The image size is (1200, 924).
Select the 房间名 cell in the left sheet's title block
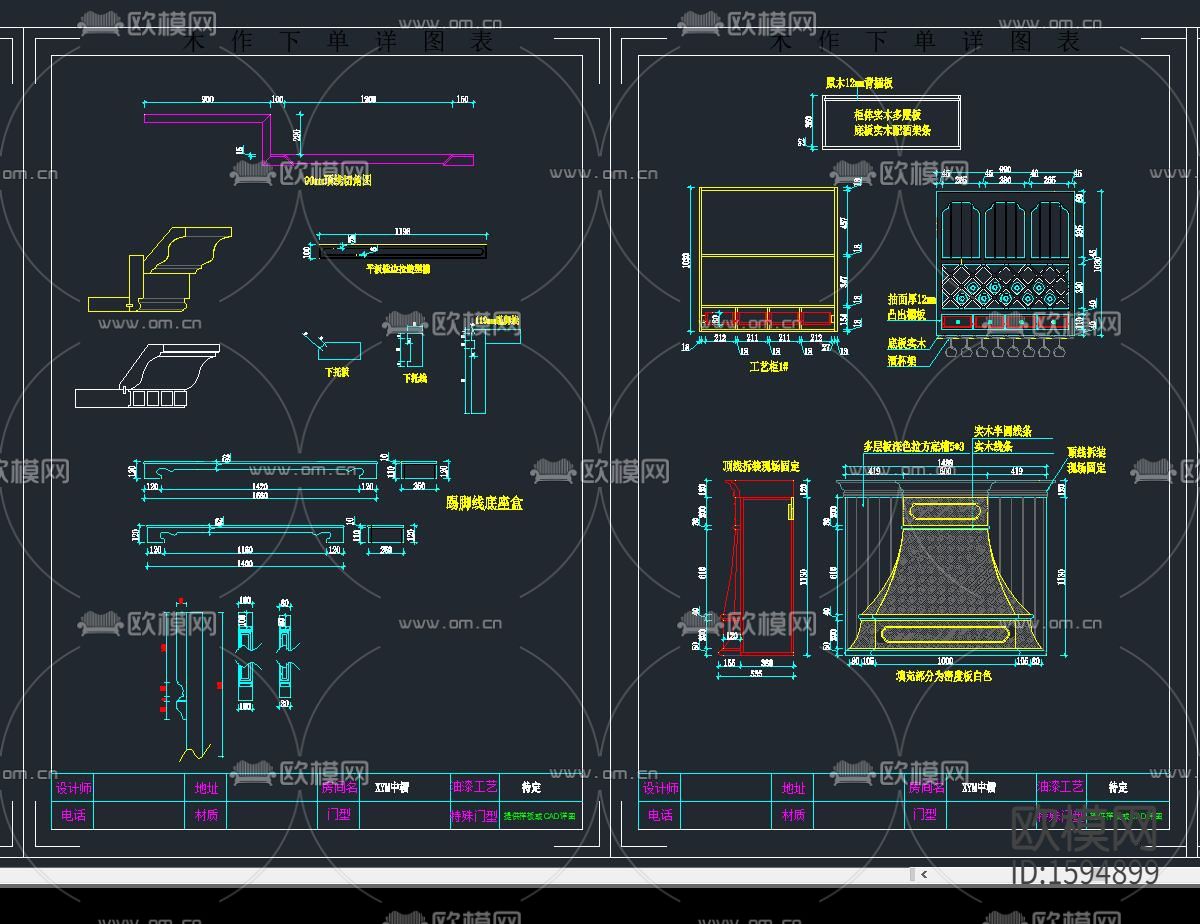[338, 788]
